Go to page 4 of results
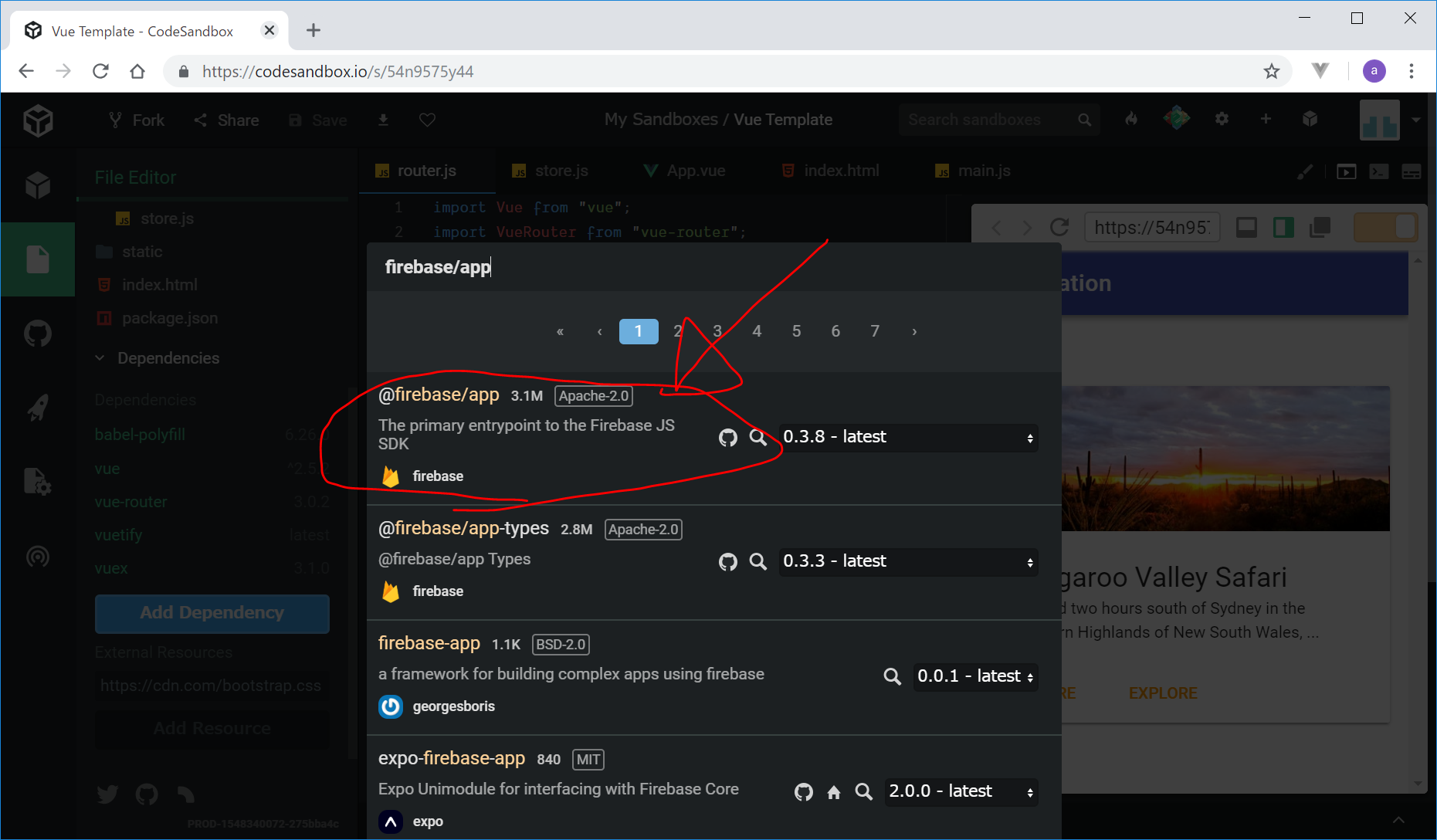Image resolution: width=1437 pixels, height=840 pixels. (757, 331)
